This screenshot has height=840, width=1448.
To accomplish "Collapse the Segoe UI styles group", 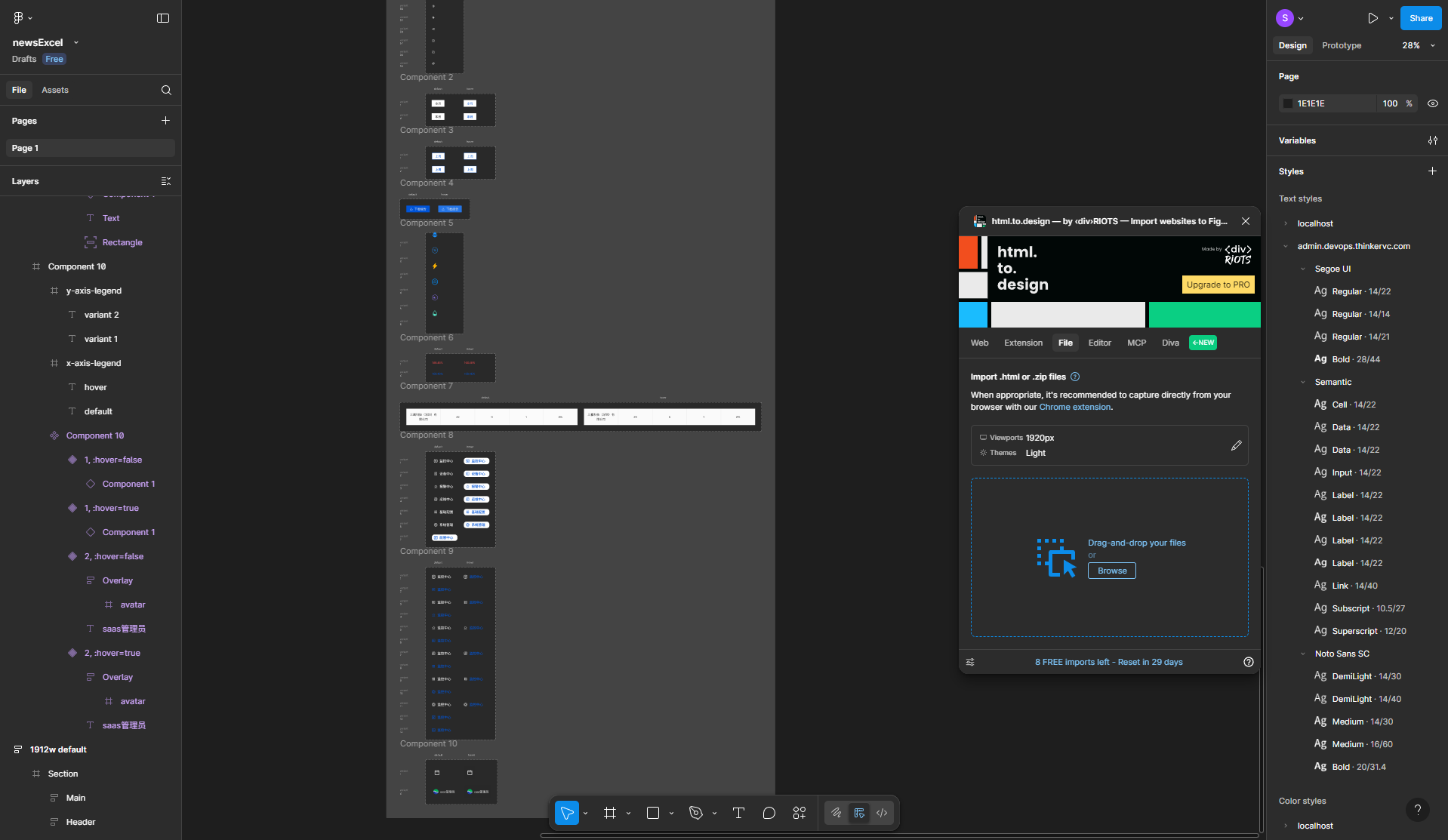I will click(1303, 269).
